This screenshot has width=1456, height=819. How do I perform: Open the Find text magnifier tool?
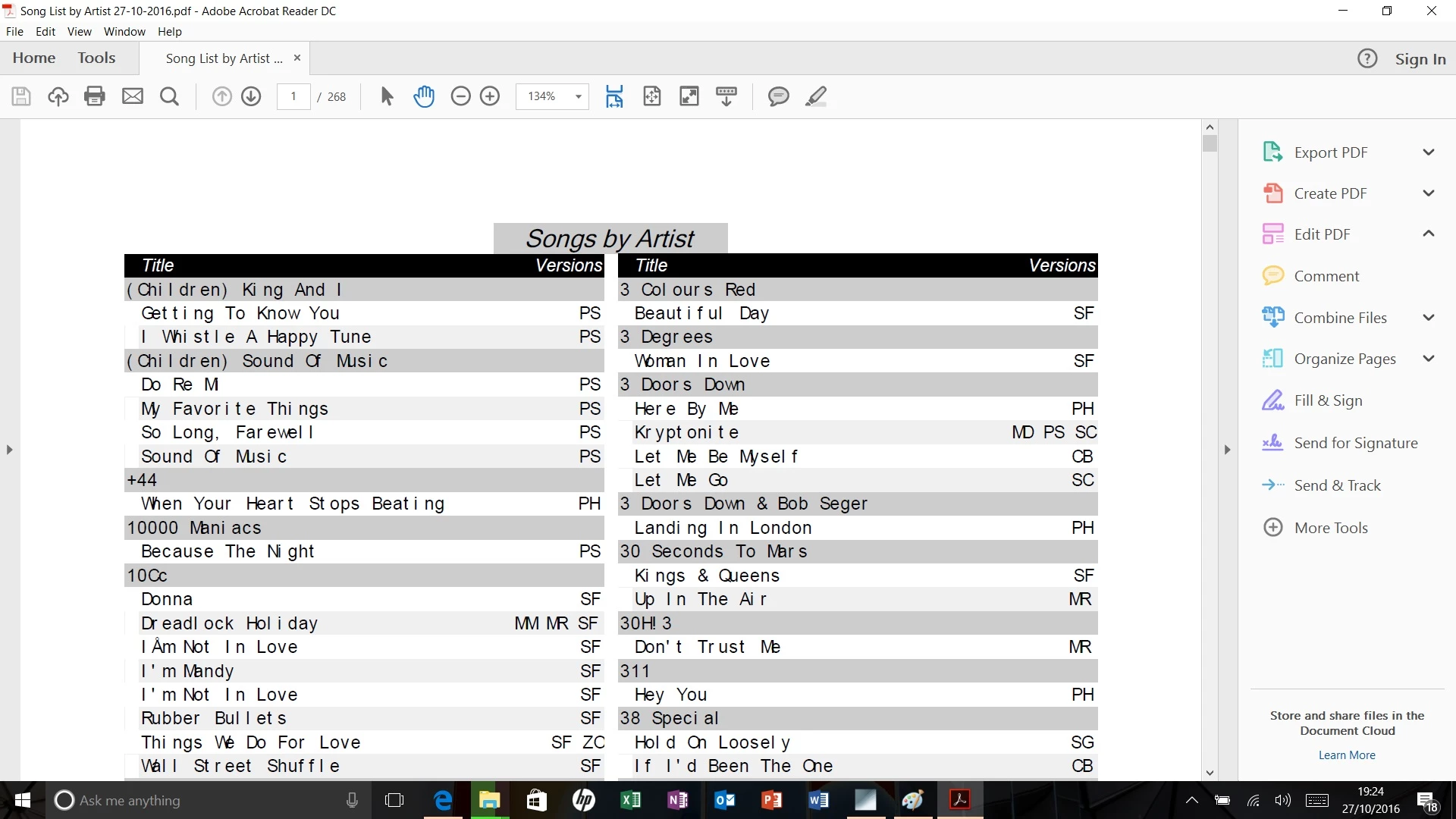coord(170,96)
